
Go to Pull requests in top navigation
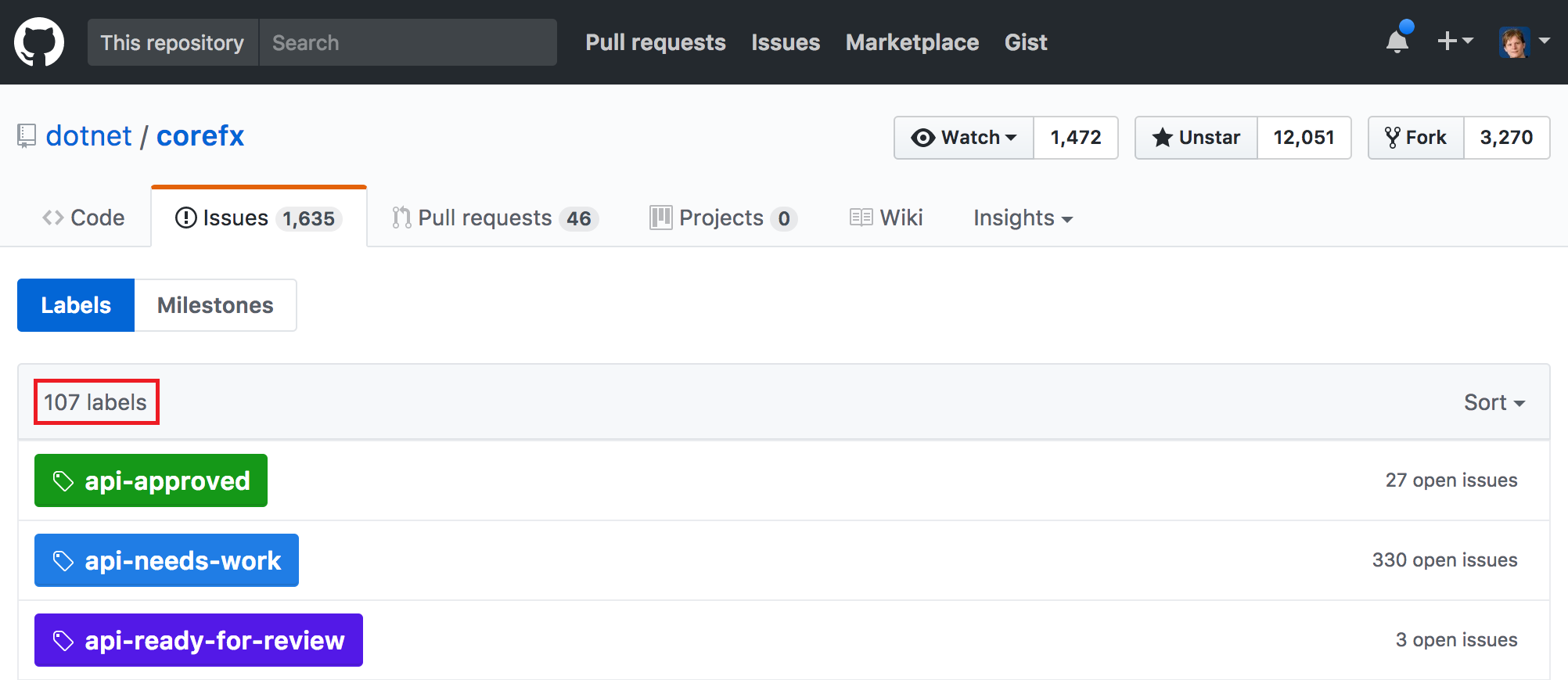tap(656, 42)
